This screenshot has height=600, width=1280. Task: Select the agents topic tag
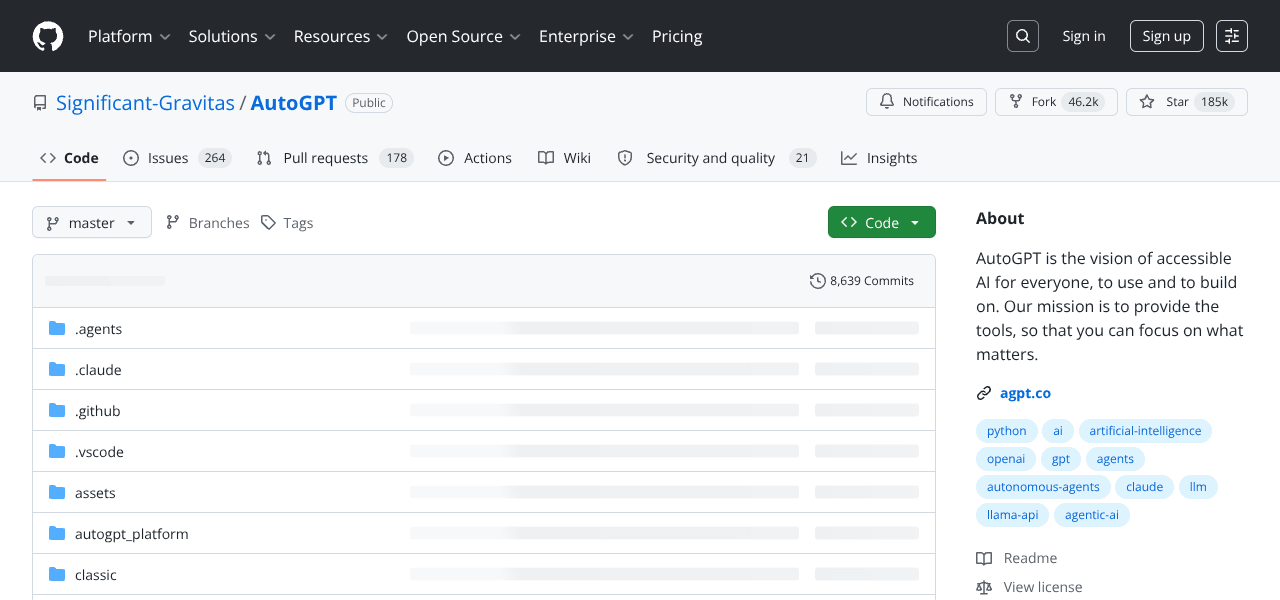(1115, 459)
